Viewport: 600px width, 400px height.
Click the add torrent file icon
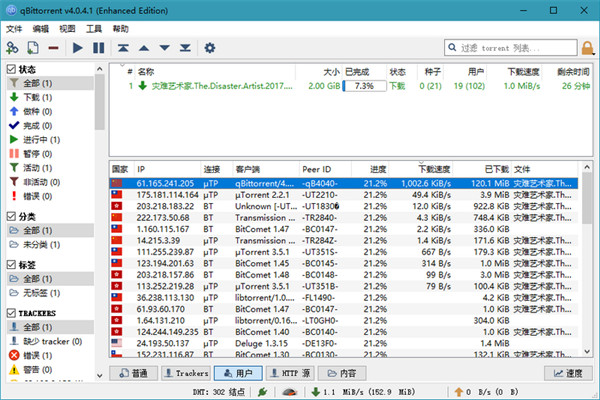coord(33,47)
